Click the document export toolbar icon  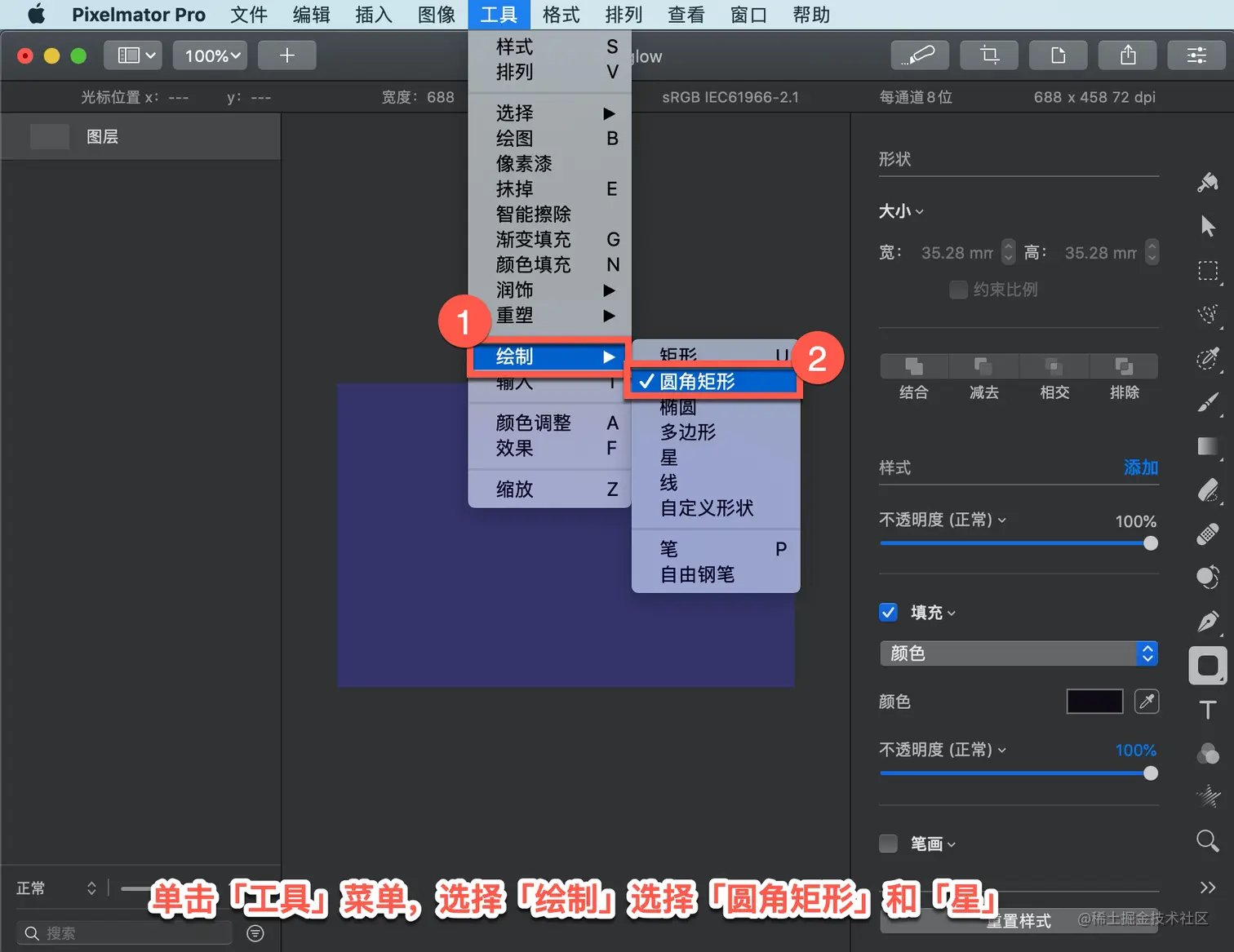point(1059,55)
